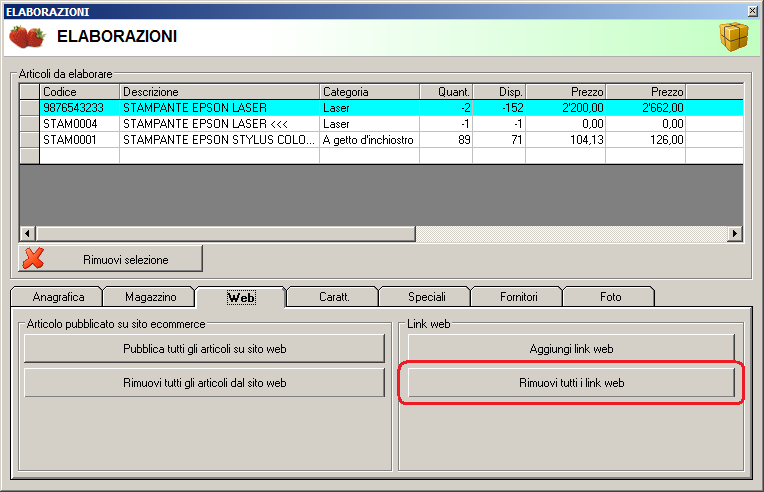The height and width of the screenshot is (492, 764).
Task: Select the STAM0004 code cell
Action: click(x=79, y=124)
